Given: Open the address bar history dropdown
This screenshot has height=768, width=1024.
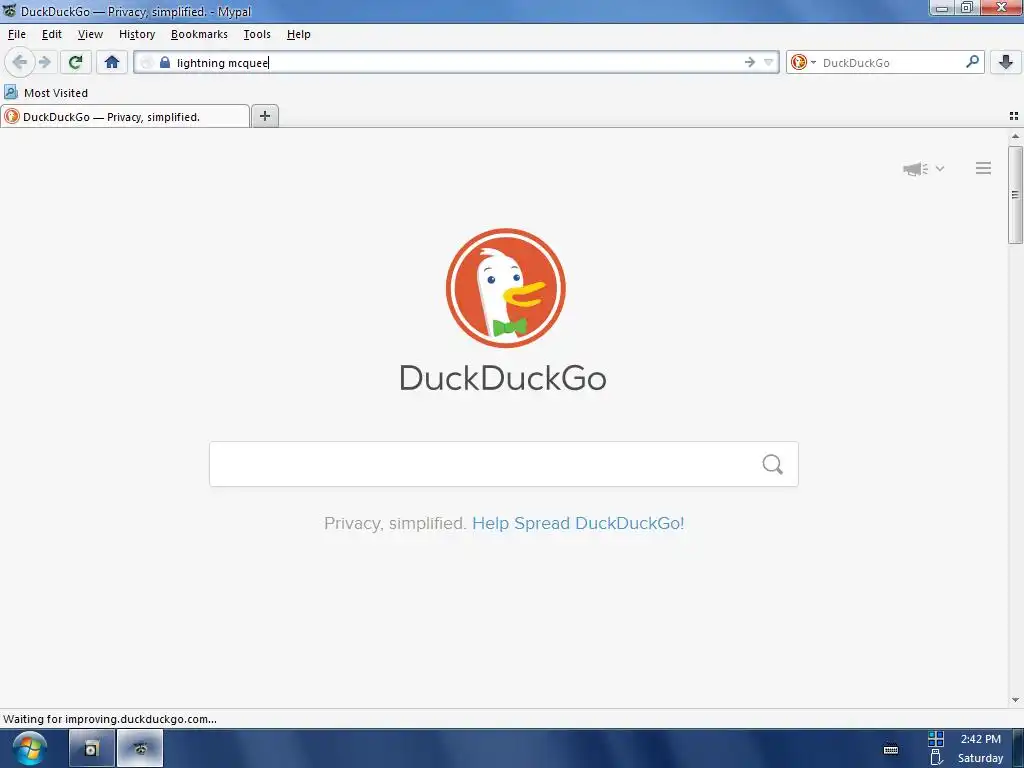Looking at the screenshot, I should (769, 62).
